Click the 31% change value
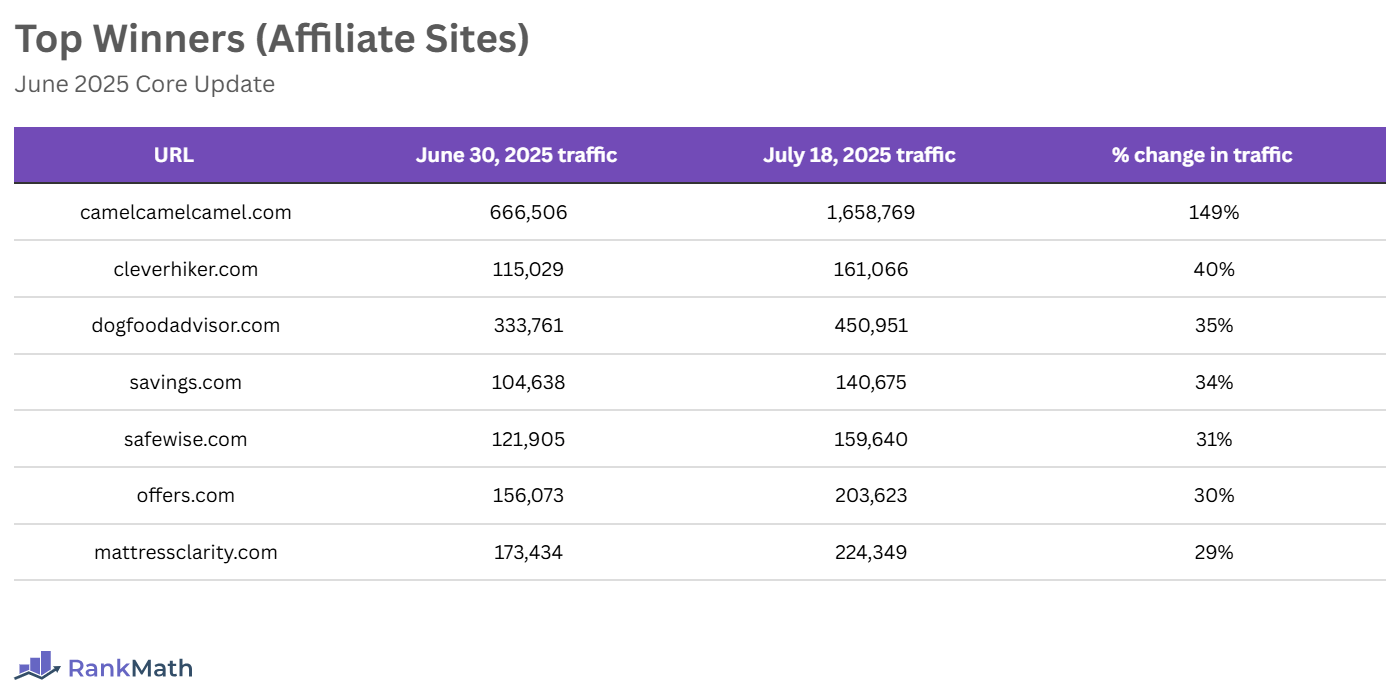Viewport: 1400px width, 700px height. 1215,439
